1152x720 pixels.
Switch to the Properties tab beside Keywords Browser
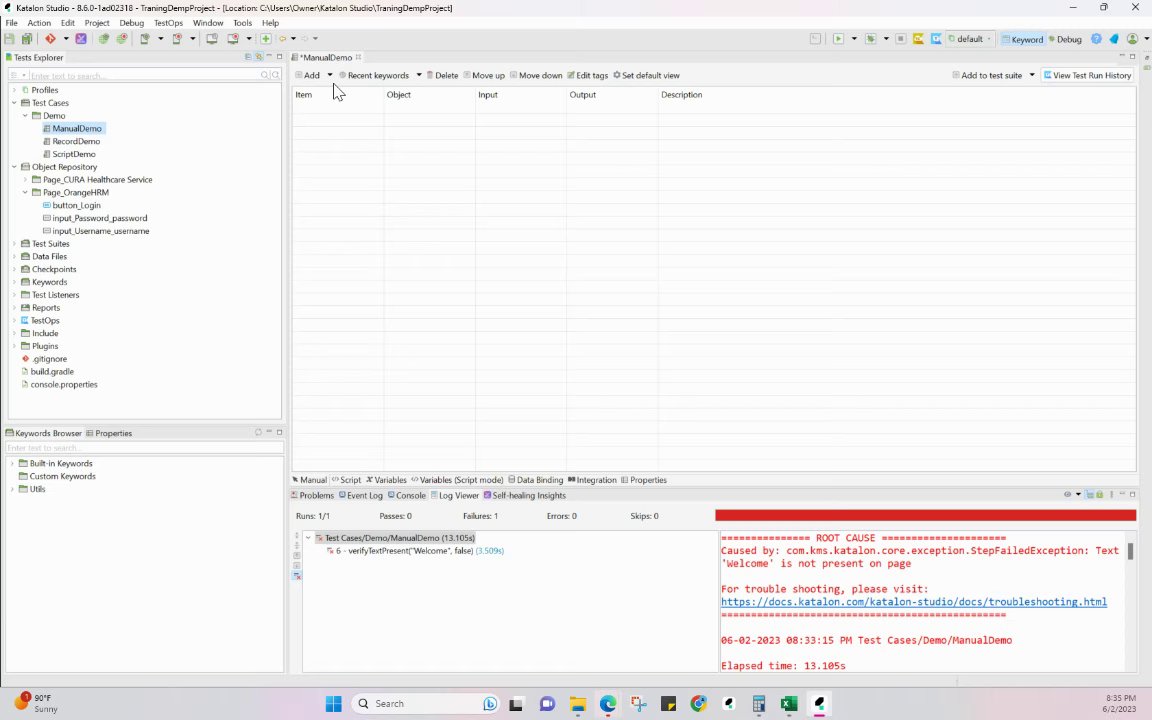[109, 433]
